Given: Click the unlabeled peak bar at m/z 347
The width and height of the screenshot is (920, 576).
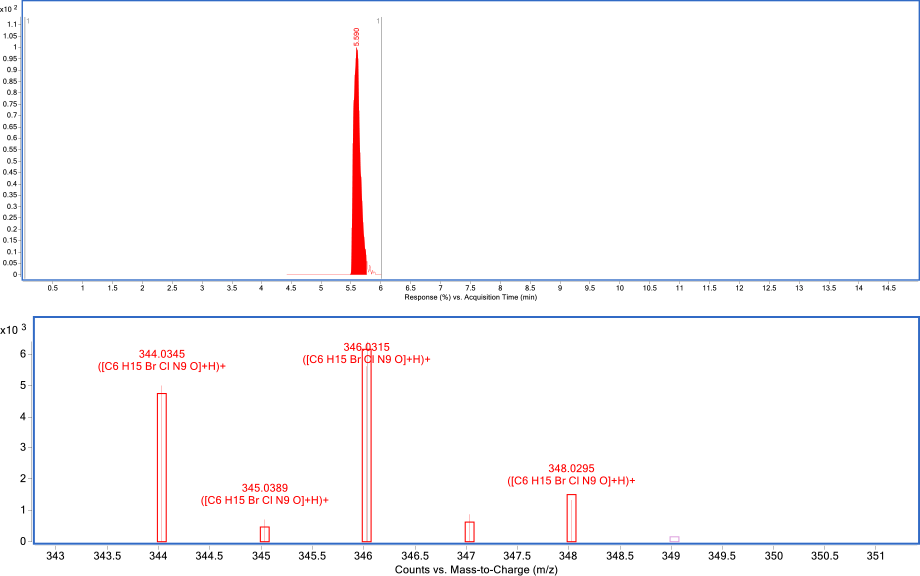Looking at the screenshot, I should 470,531.
